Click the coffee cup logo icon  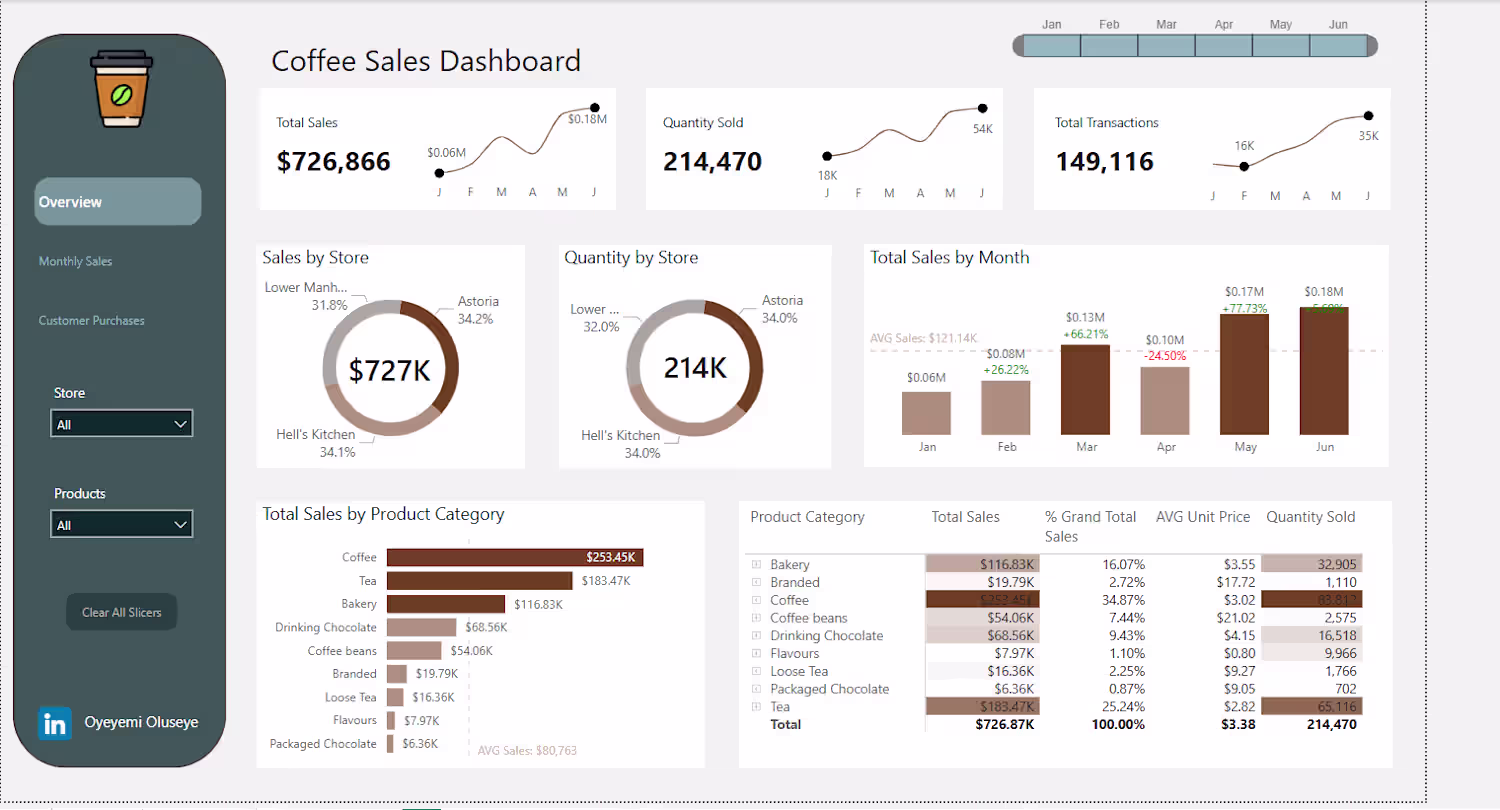(120, 90)
